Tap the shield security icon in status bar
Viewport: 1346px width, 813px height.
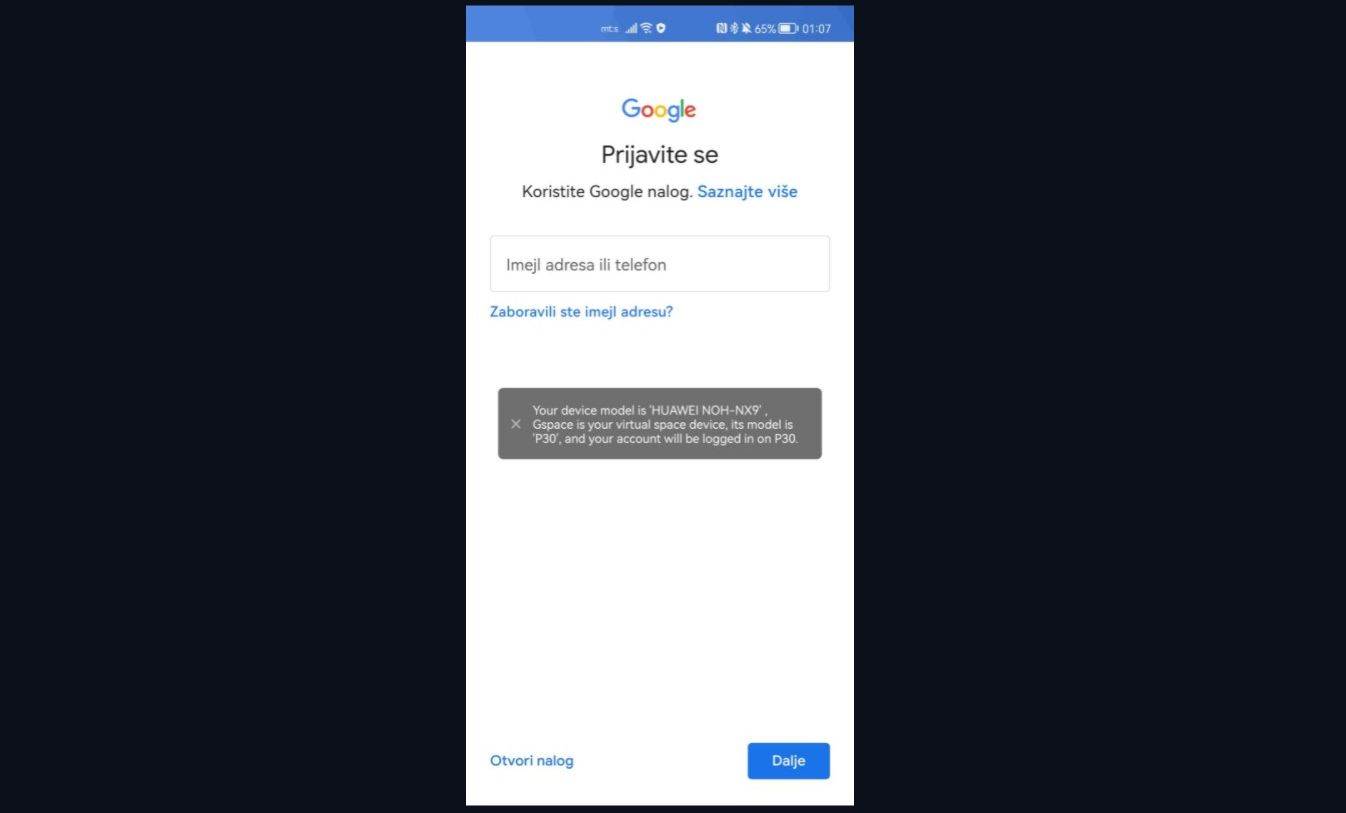pyautogui.click(x=661, y=28)
